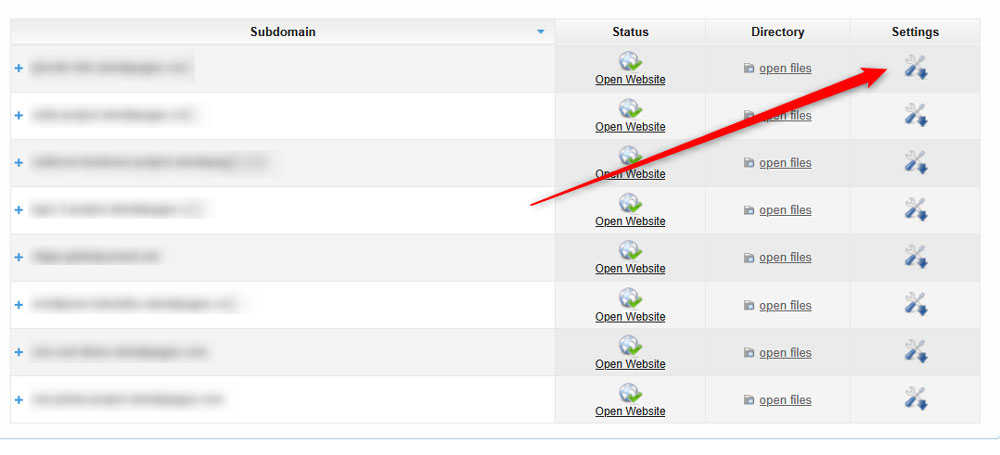Click the open files link in the last row
1000x455 pixels.
tap(785, 400)
